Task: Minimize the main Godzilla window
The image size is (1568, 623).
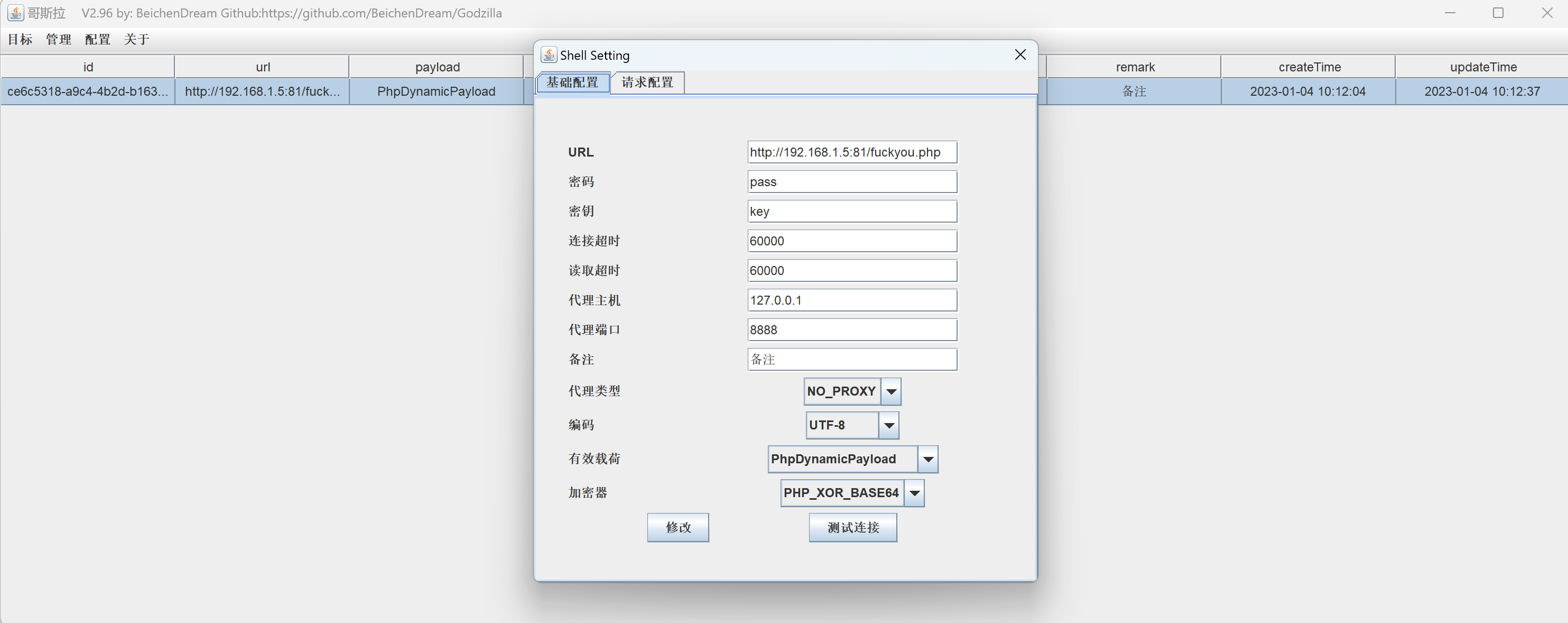Action: (x=1450, y=13)
